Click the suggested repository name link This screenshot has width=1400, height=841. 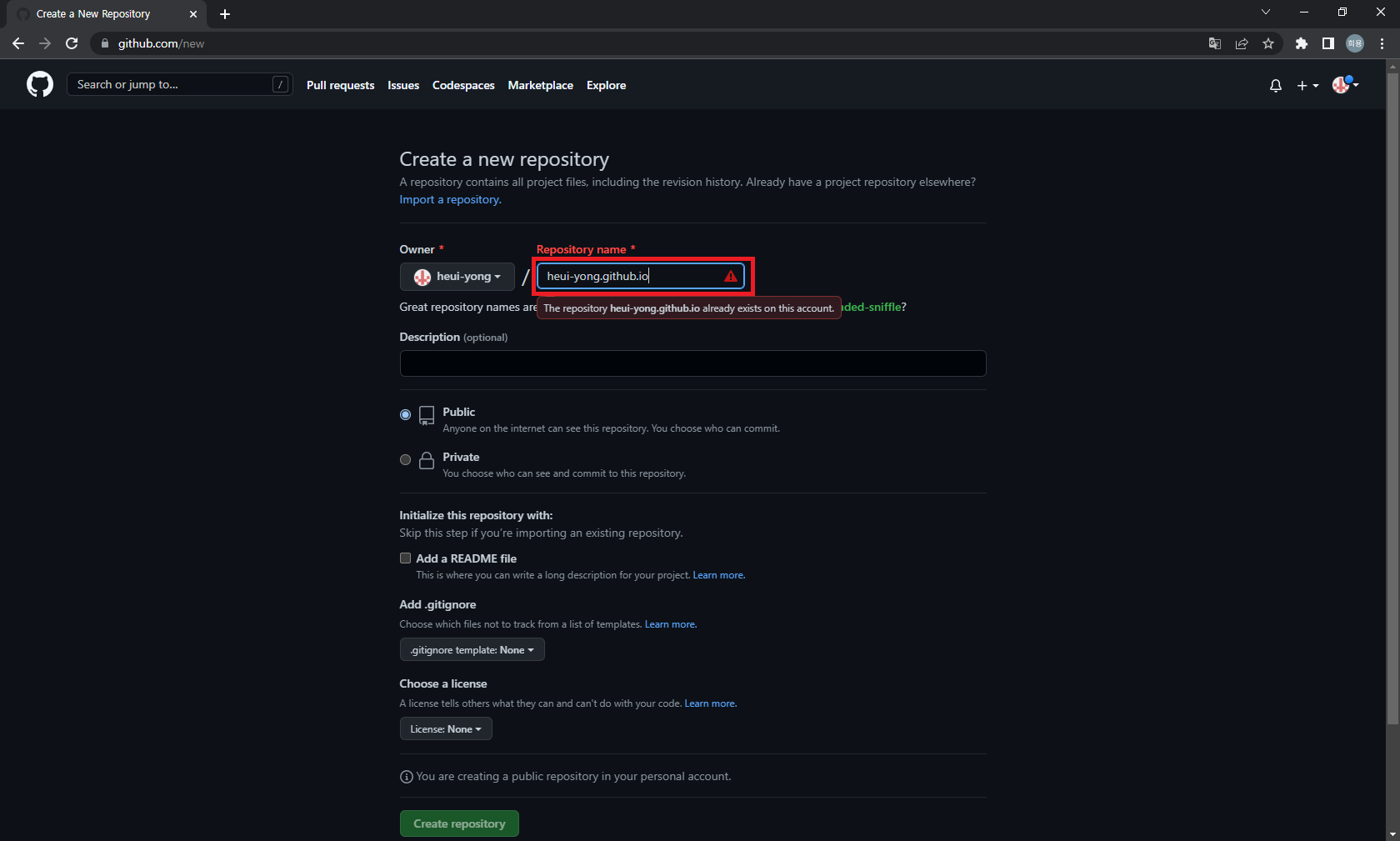pos(871,307)
